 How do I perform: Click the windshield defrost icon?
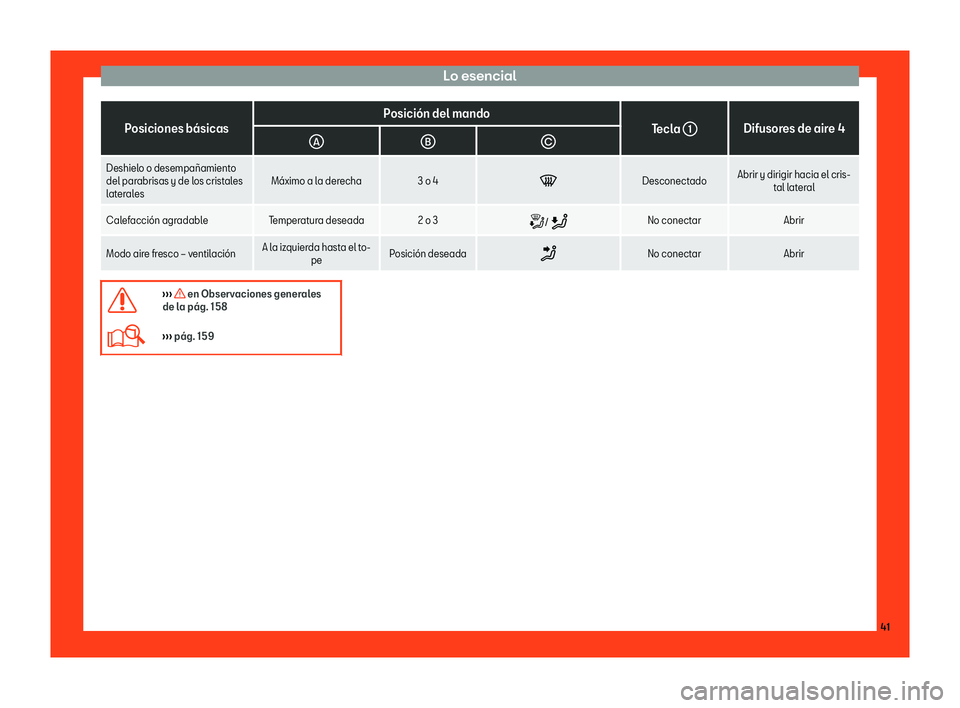(548, 181)
